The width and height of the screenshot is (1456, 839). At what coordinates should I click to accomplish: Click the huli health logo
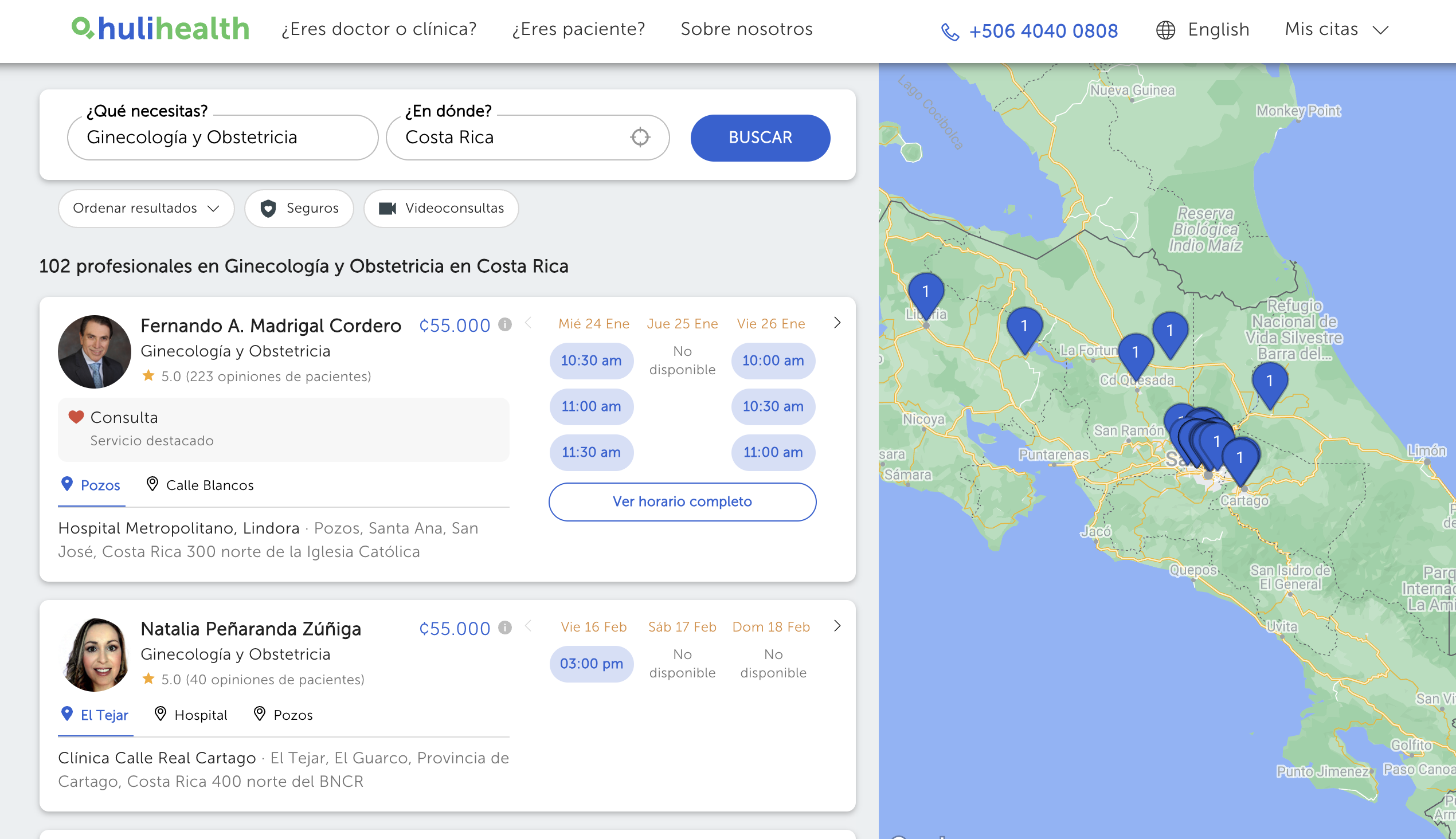point(161,28)
